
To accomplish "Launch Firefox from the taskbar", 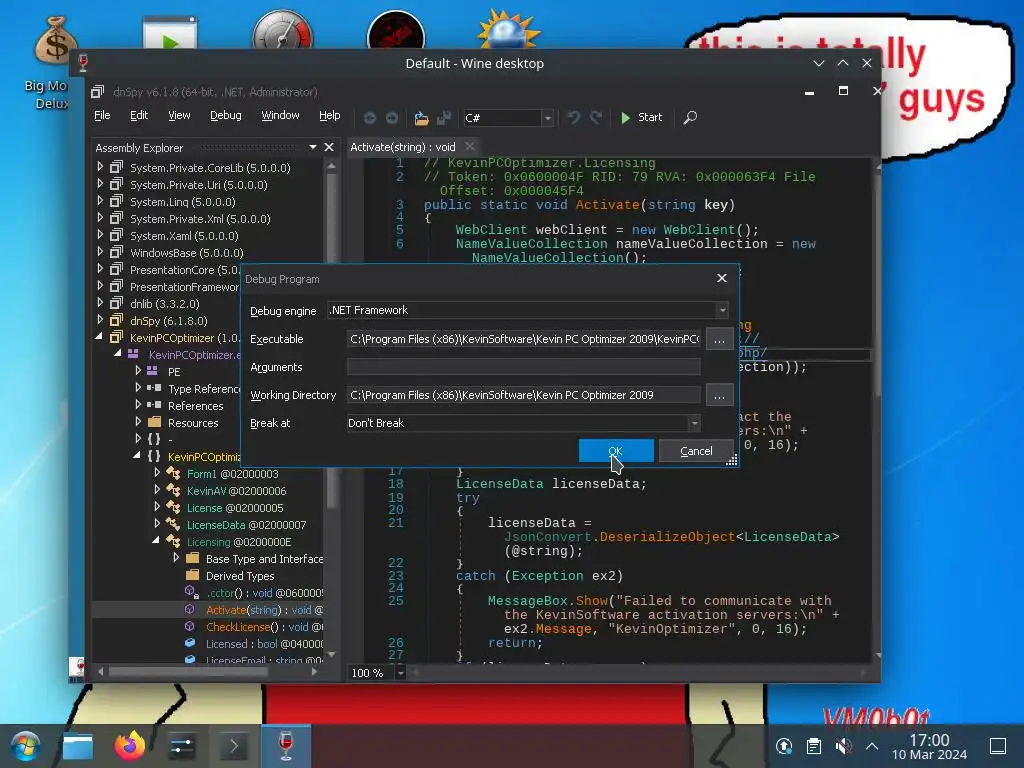I will 129,746.
